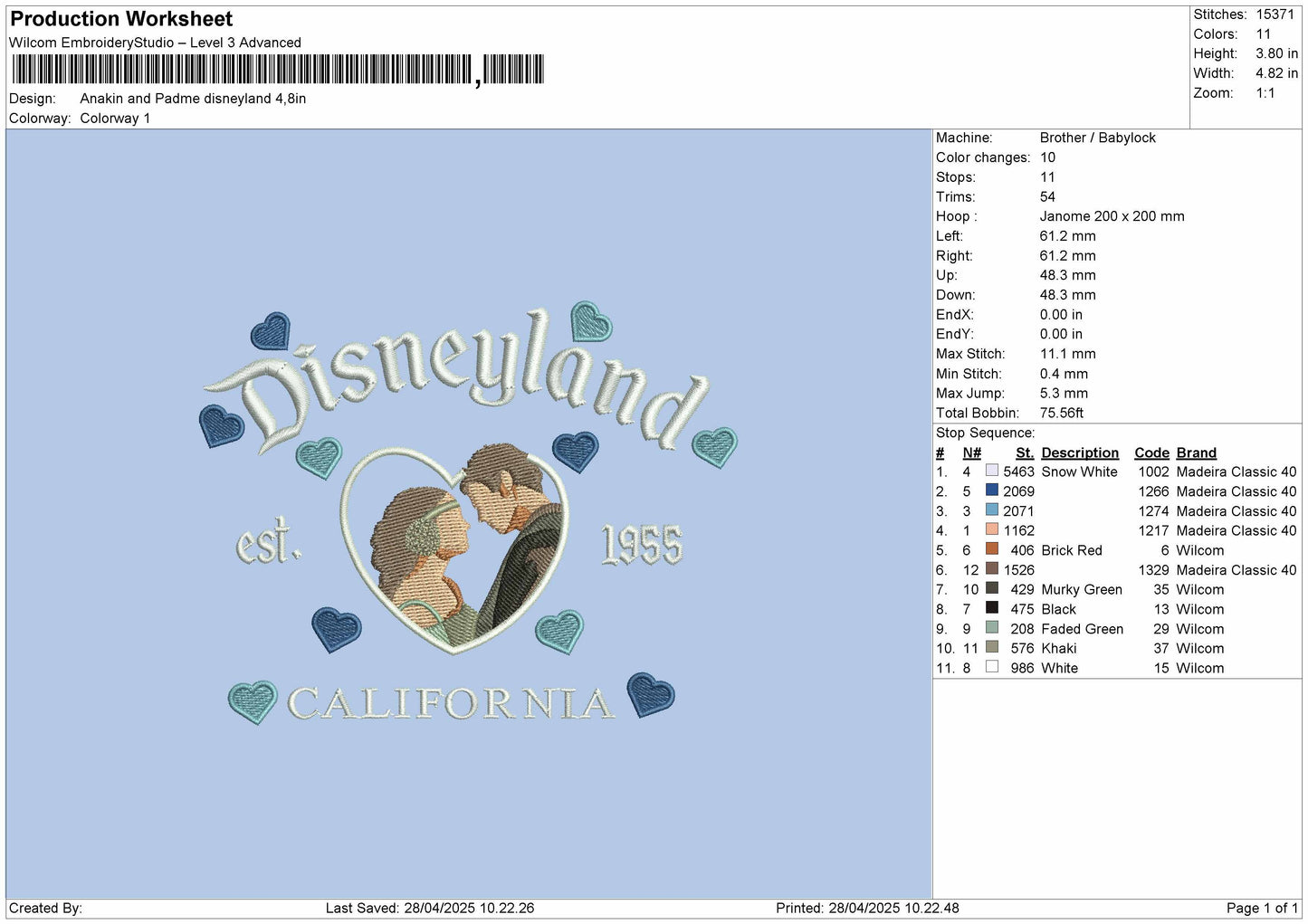Click the light blue 1274 thread swatch
The width and height of the screenshot is (1308, 924).
click(x=992, y=510)
